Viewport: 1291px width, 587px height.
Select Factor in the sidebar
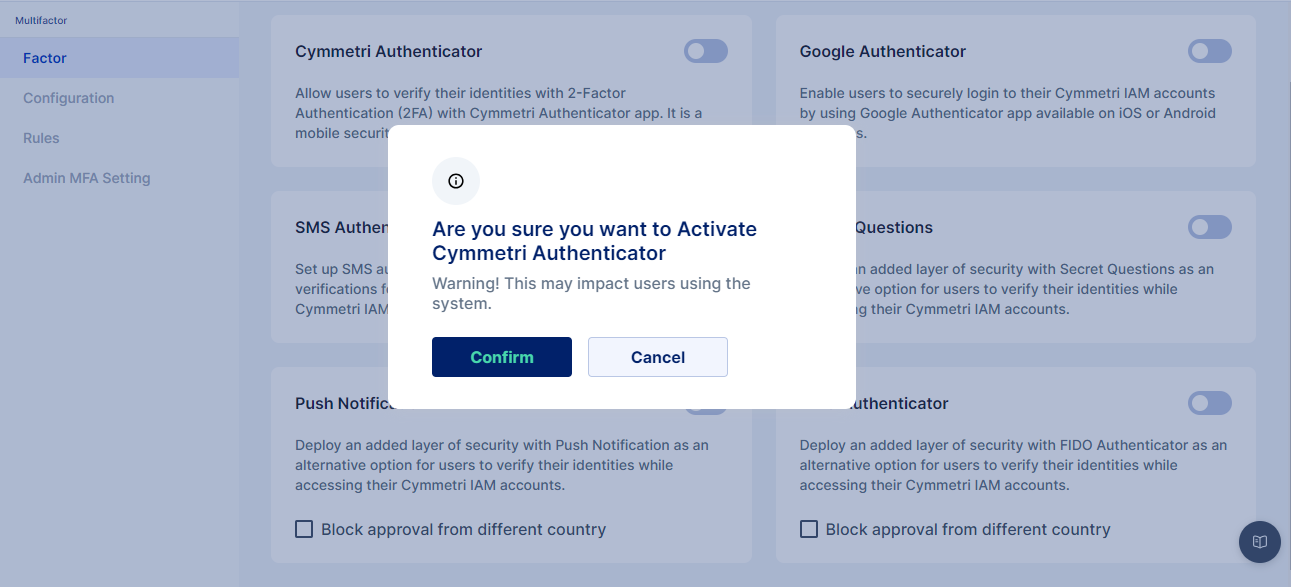point(45,58)
